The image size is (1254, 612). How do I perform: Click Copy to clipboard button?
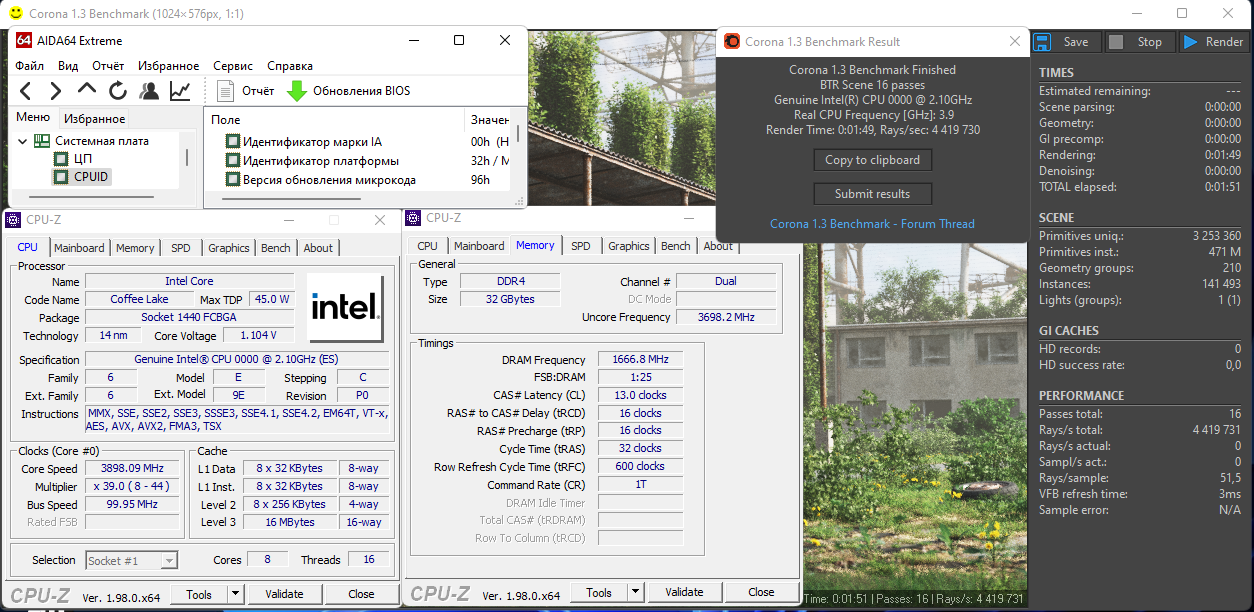click(872, 160)
